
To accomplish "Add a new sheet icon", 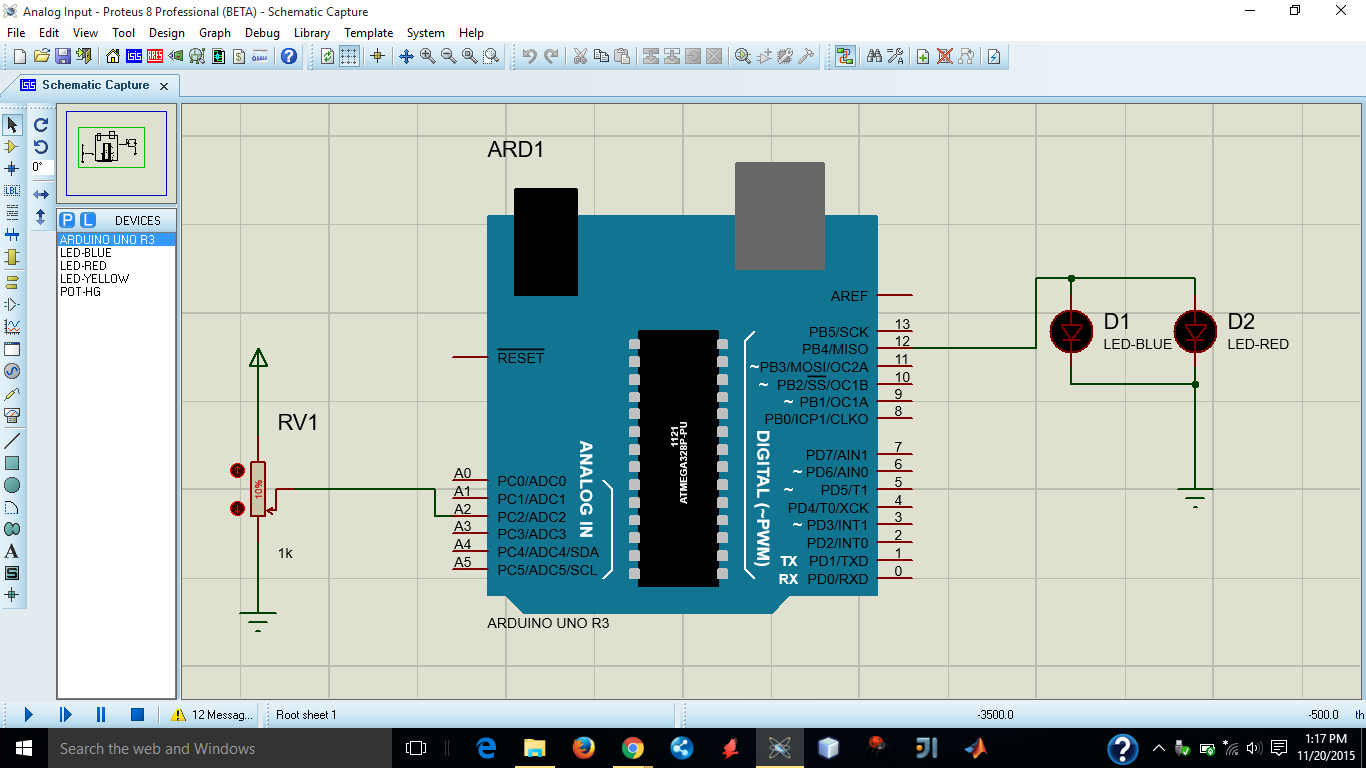I will [923, 56].
